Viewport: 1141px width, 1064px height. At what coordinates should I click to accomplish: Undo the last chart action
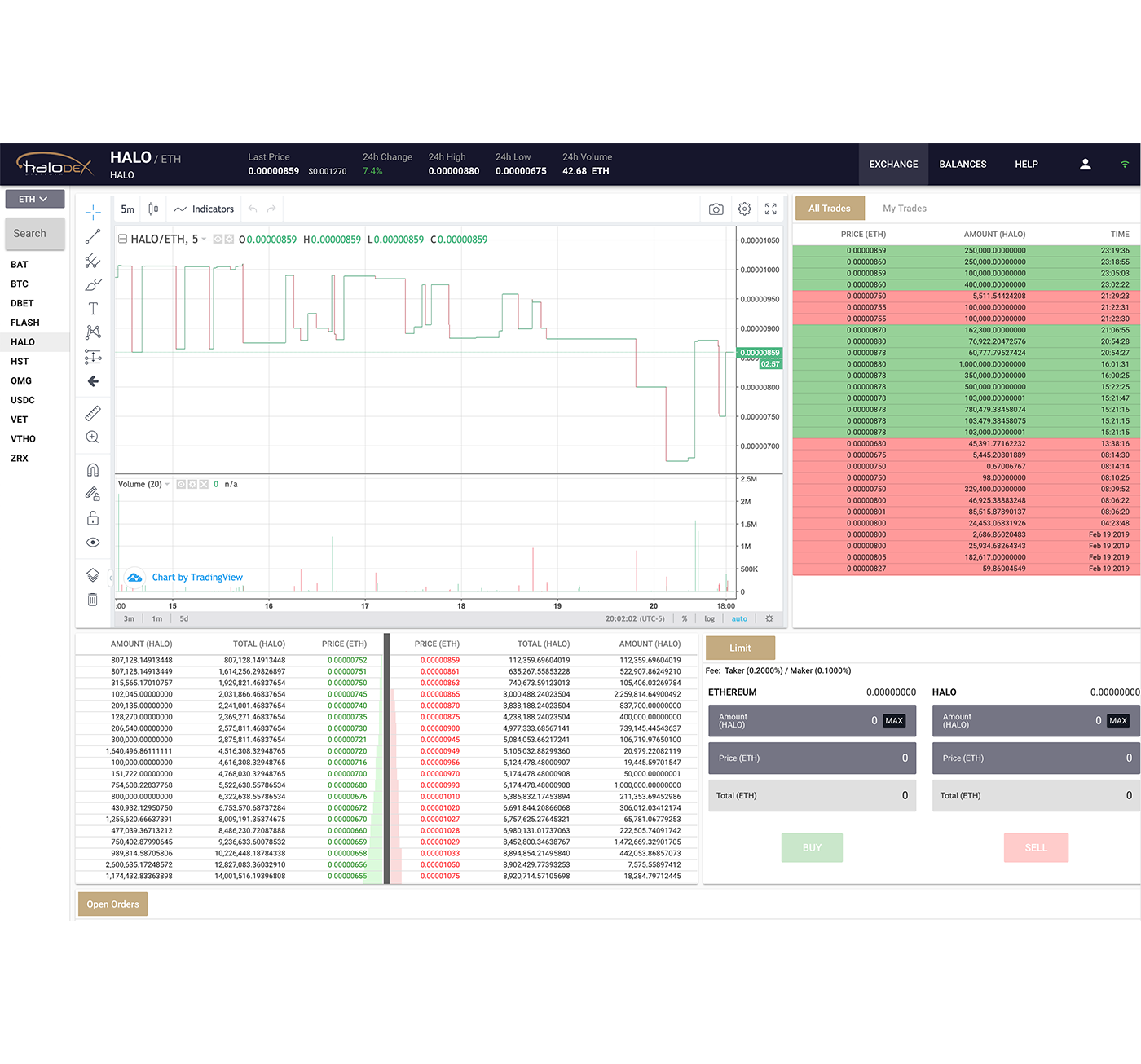pos(253,209)
